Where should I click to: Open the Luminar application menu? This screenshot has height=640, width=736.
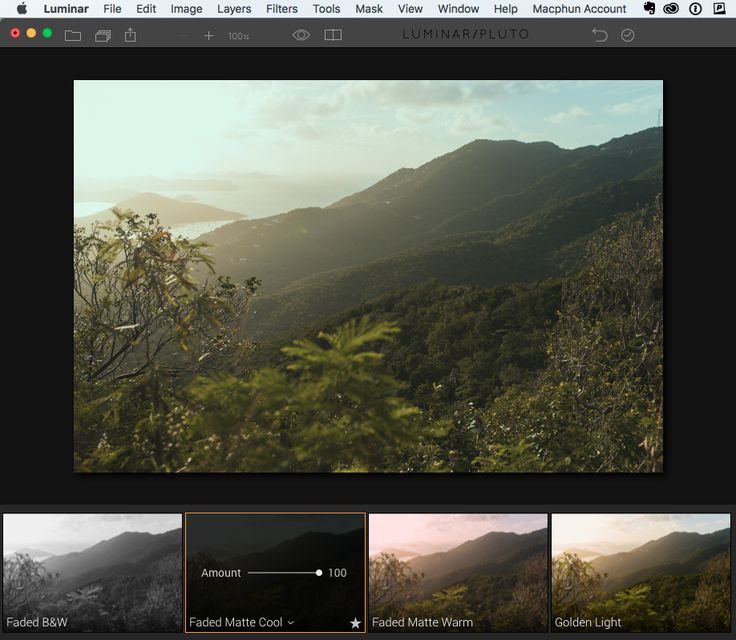[x=66, y=8]
